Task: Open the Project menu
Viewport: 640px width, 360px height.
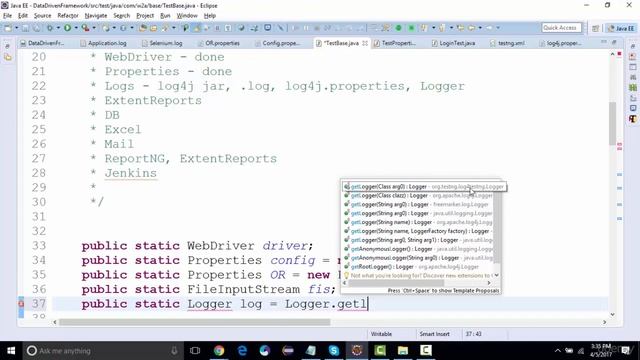Action: [145, 16]
